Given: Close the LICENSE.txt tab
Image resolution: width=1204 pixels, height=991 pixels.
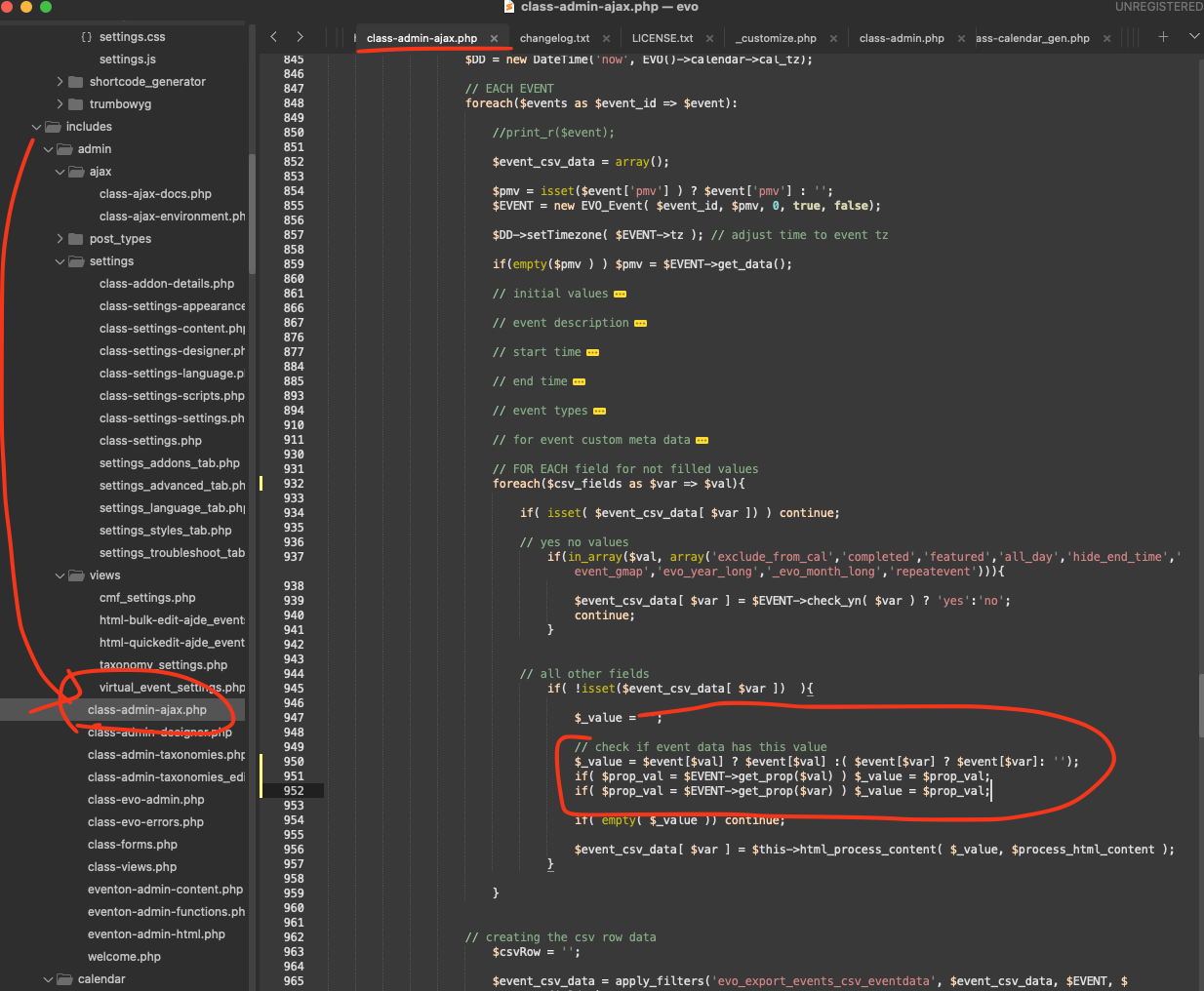Looking at the screenshot, I should [709, 39].
